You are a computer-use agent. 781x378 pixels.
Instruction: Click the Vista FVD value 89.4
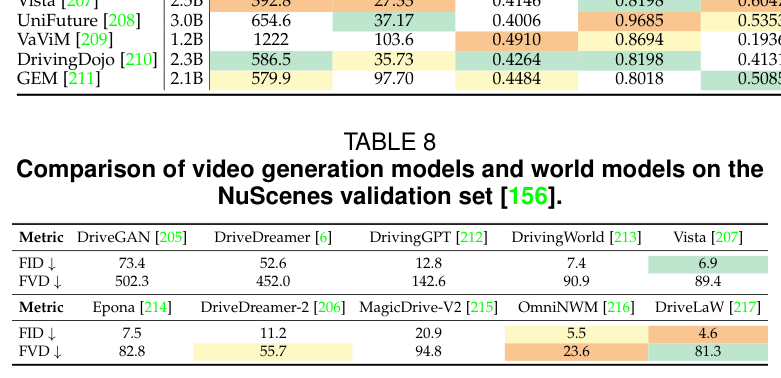(x=707, y=282)
